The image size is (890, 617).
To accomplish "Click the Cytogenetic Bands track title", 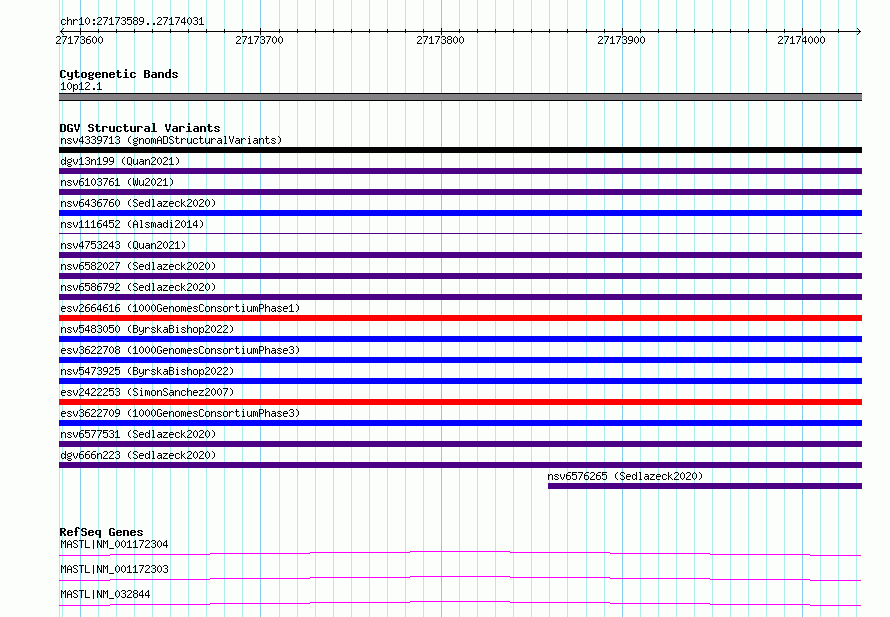I will pos(119,74).
